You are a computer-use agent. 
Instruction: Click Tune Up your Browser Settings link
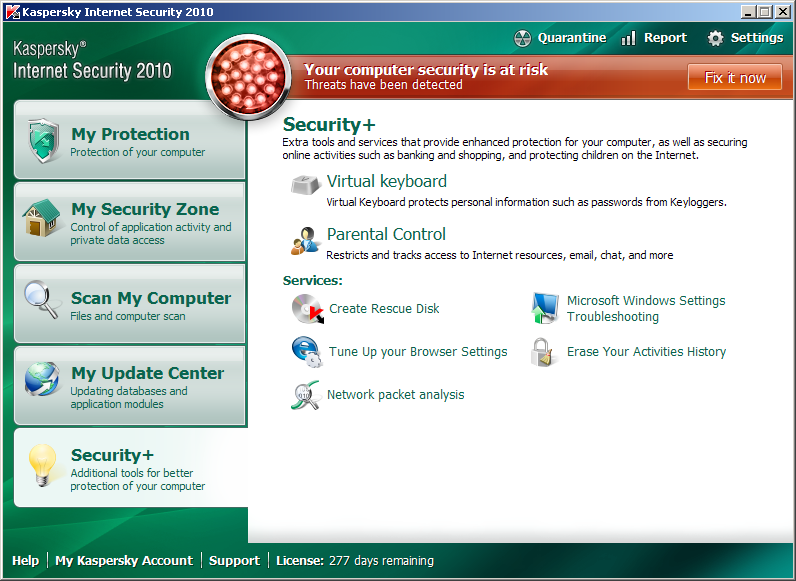[418, 352]
